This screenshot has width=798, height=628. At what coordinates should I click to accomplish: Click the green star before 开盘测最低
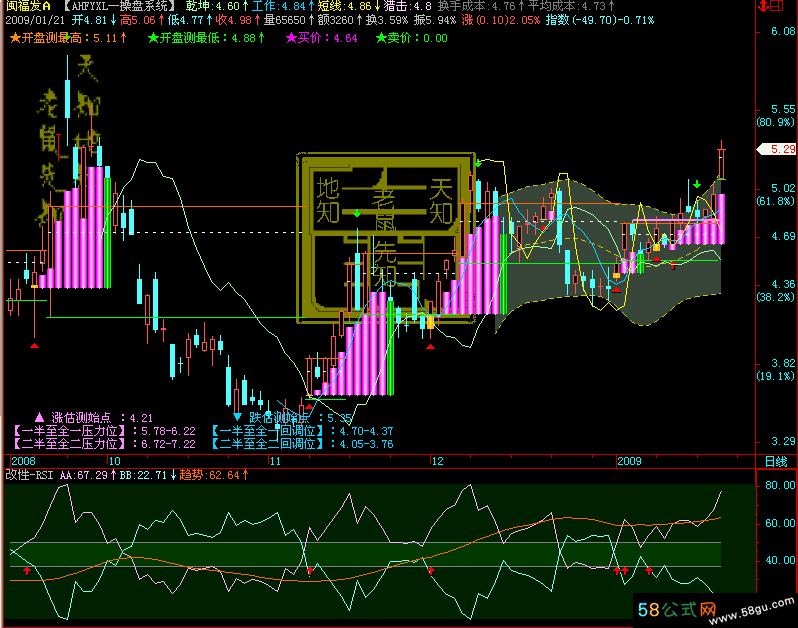click(152, 38)
